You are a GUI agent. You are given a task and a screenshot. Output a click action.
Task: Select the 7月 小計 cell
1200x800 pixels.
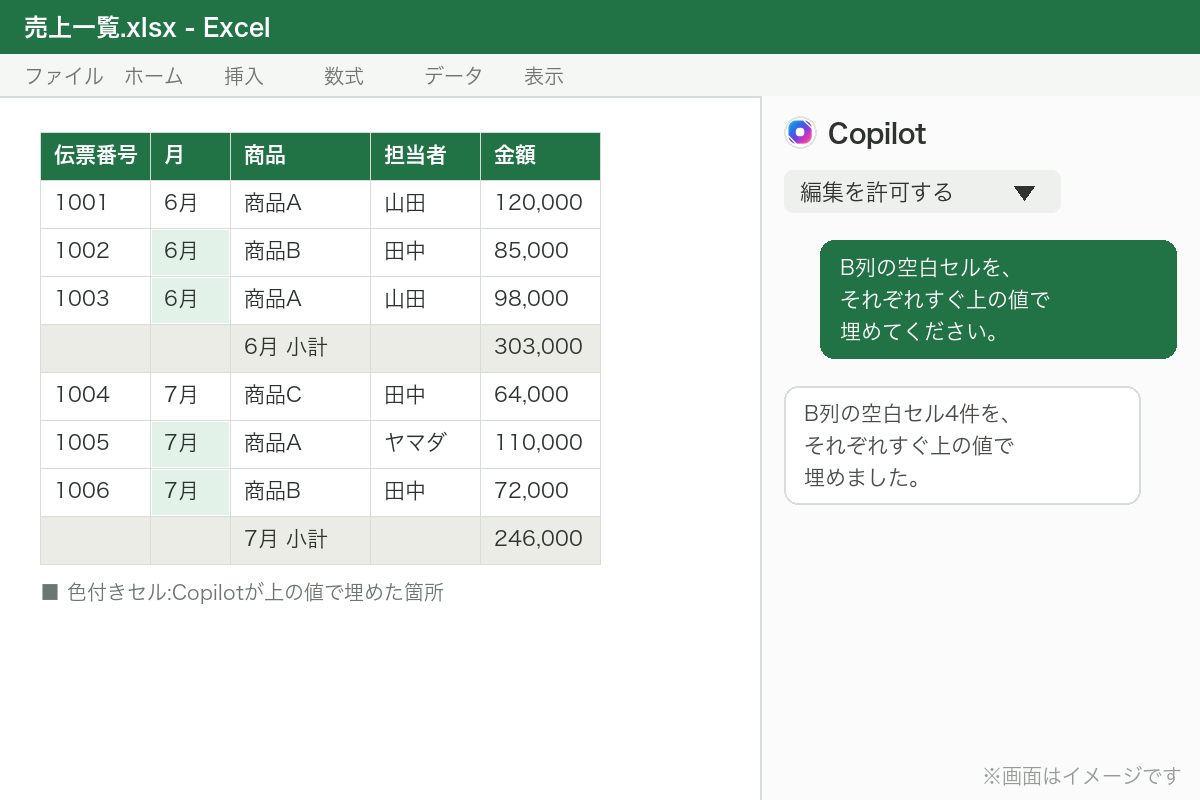coord(301,540)
